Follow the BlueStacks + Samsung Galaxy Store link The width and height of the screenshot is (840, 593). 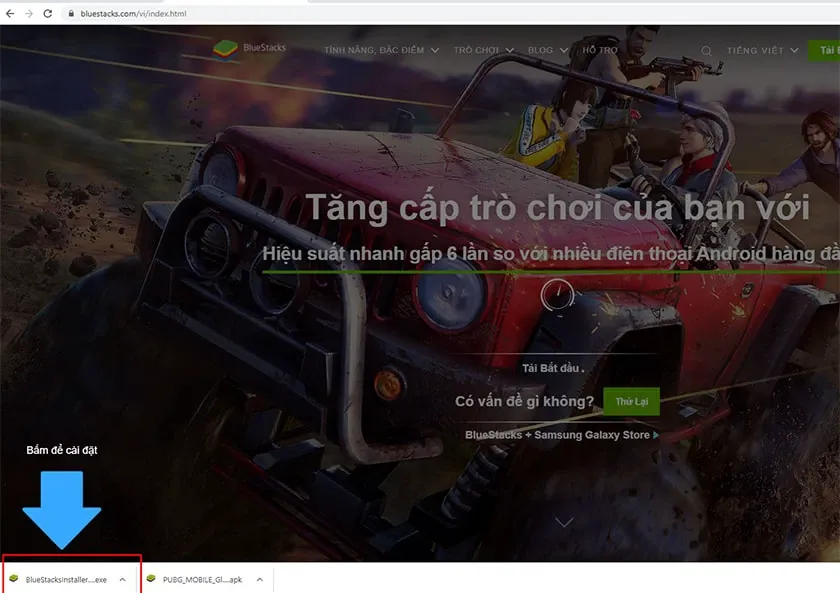pos(557,434)
